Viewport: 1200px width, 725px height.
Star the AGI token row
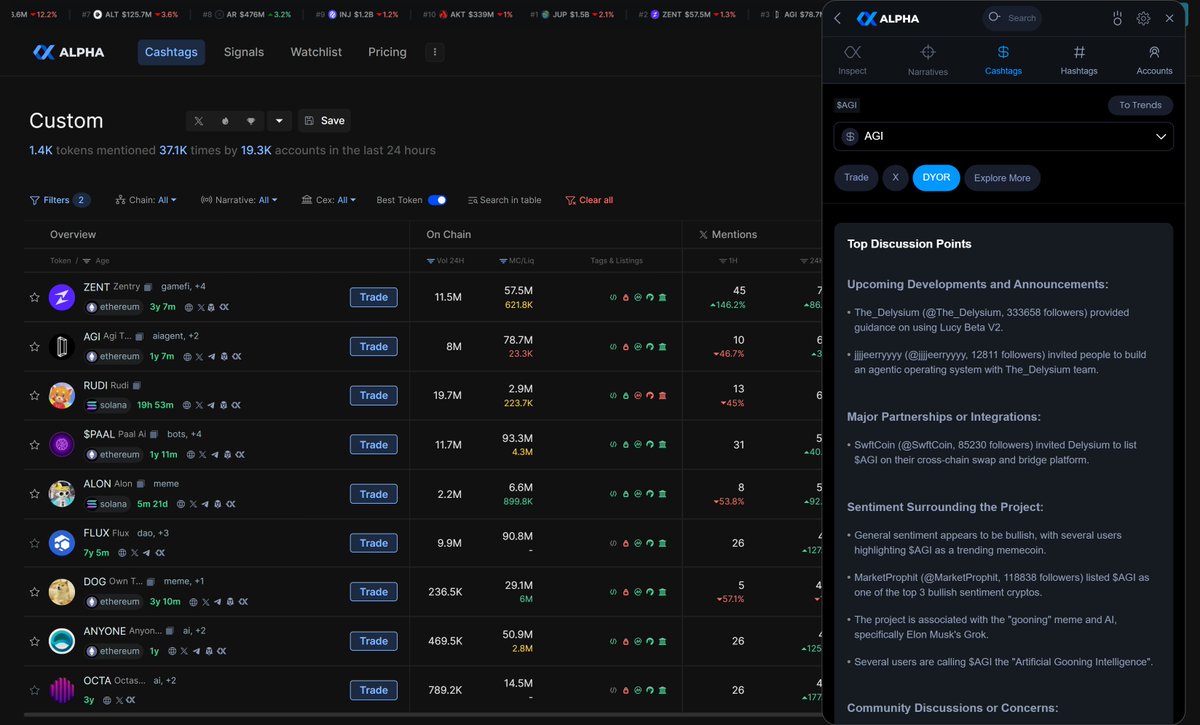point(34,346)
